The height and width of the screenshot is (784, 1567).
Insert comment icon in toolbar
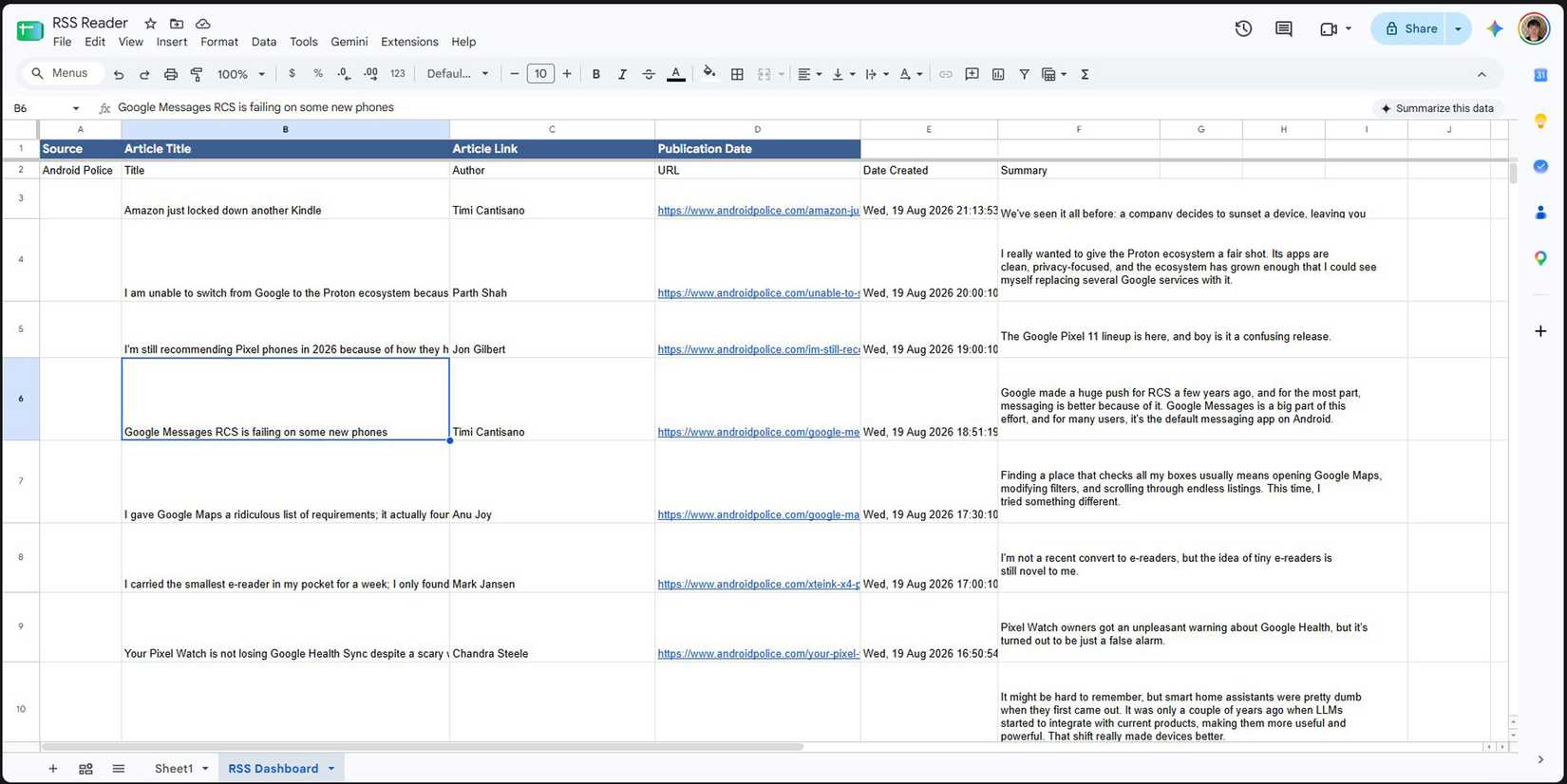(972, 74)
